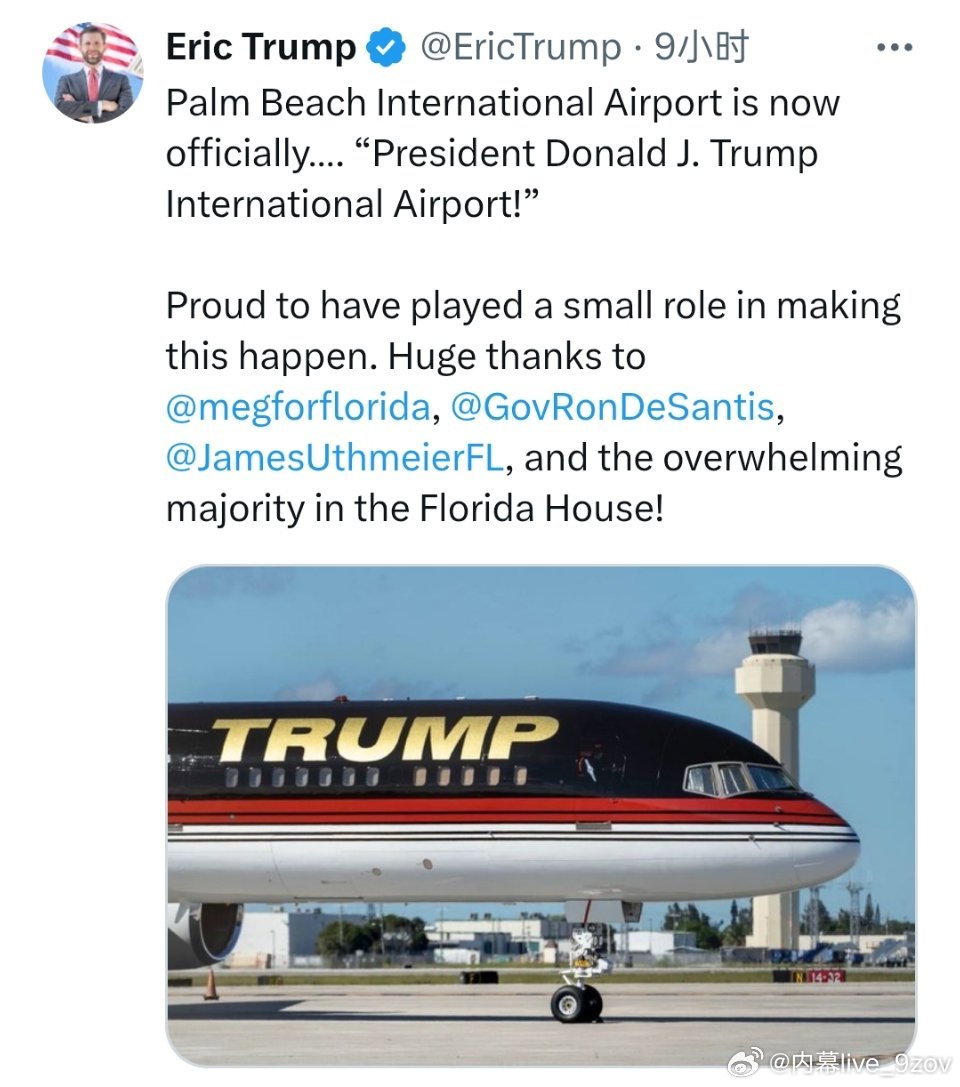
Task: Click the tweet text about Palm Beach Airport
Action: pos(503,153)
